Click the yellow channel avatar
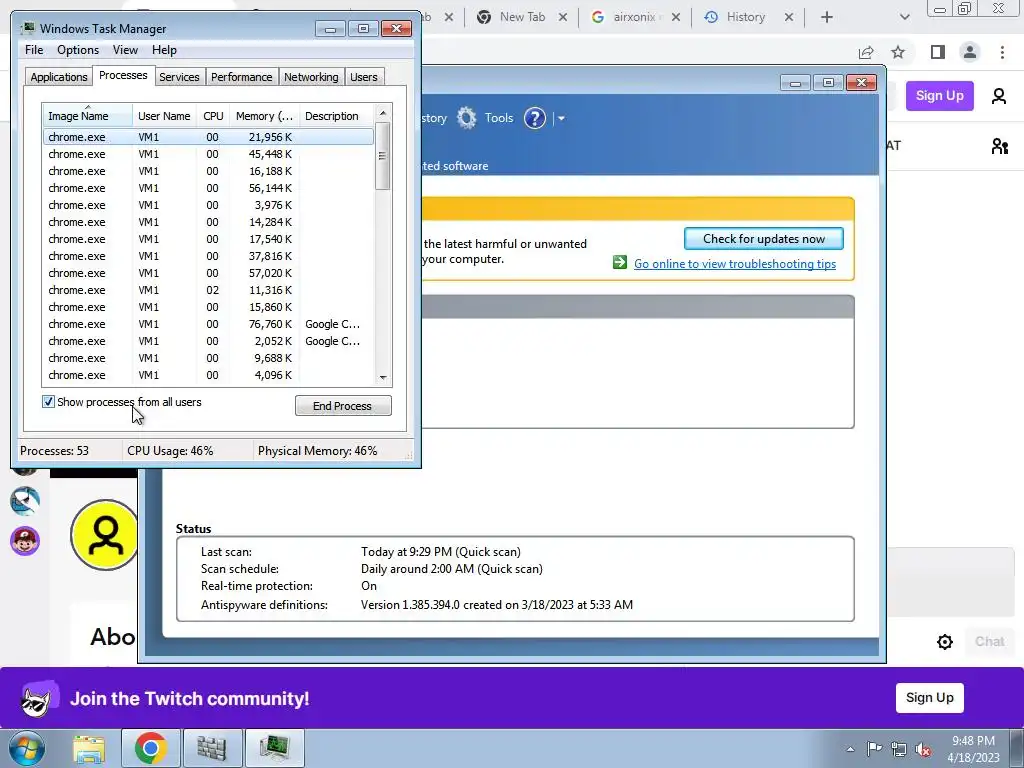Image resolution: width=1024 pixels, height=768 pixels. (x=104, y=535)
